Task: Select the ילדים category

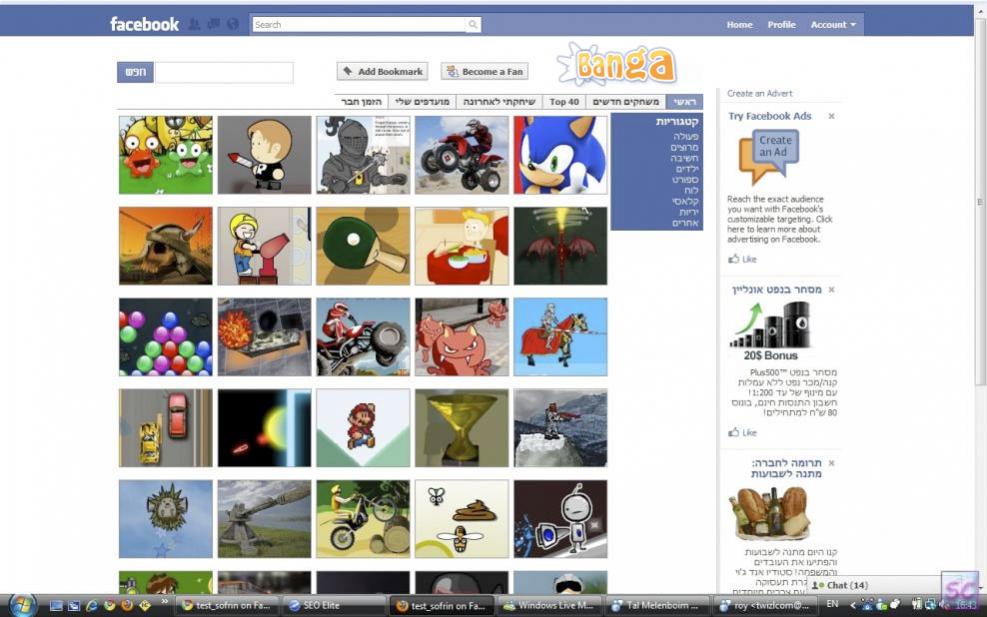Action: point(687,169)
